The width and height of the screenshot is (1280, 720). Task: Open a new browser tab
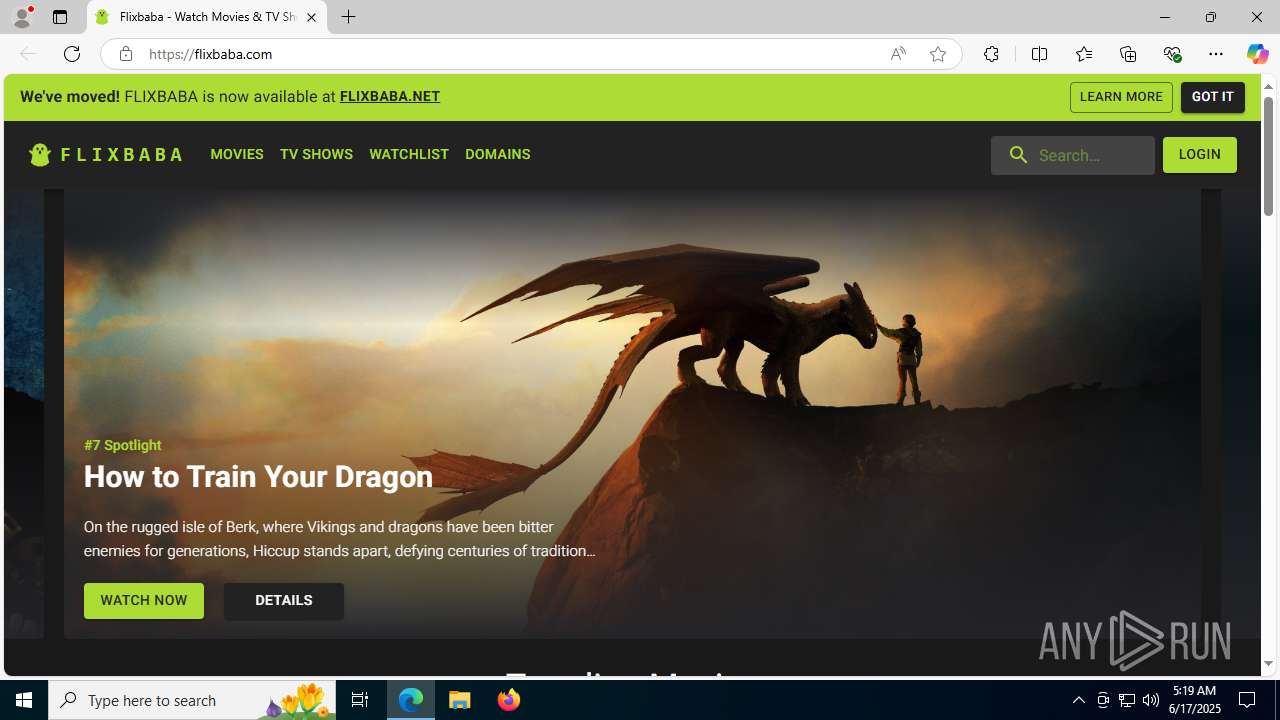(348, 17)
